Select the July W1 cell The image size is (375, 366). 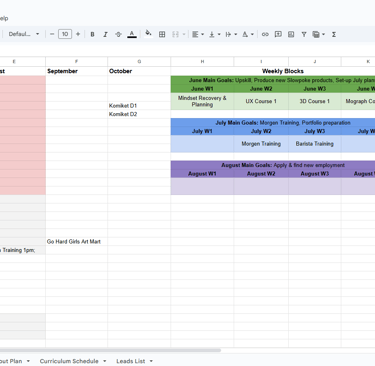coord(202,131)
